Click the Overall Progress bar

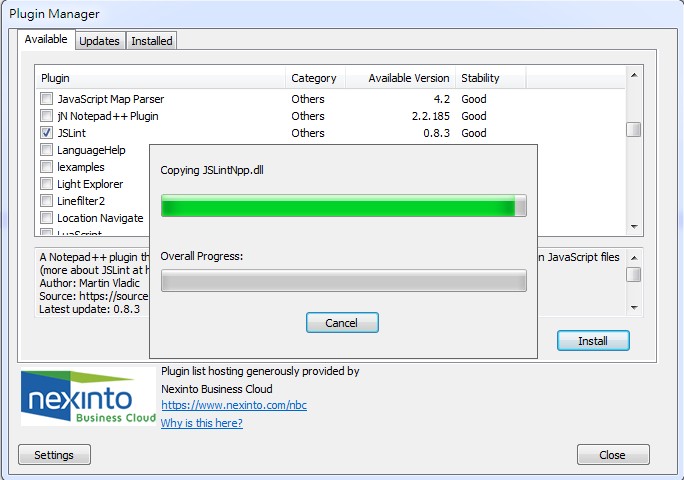pos(344,281)
